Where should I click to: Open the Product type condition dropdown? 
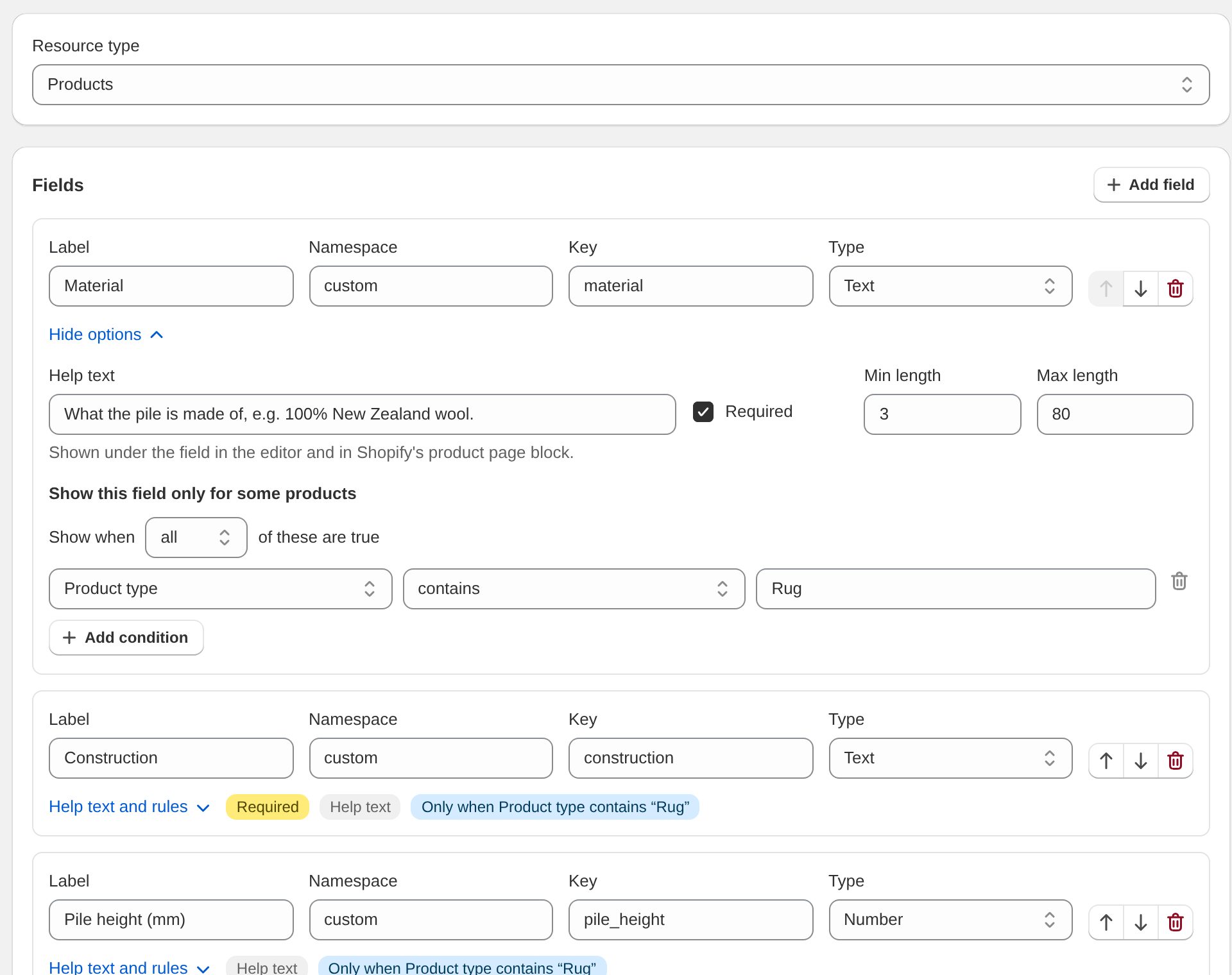point(220,589)
